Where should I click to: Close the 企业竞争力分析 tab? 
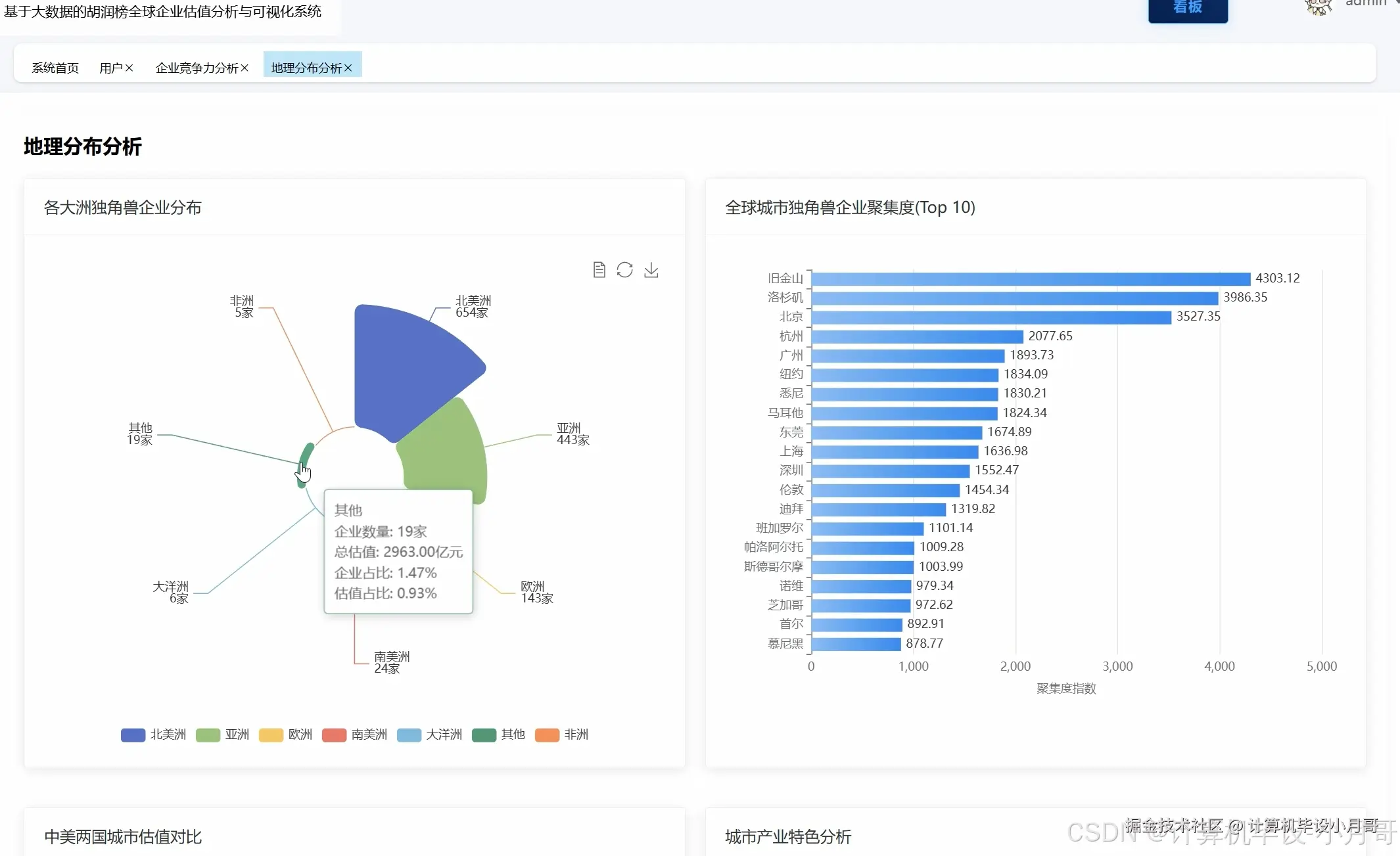click(x=243, y=68)
